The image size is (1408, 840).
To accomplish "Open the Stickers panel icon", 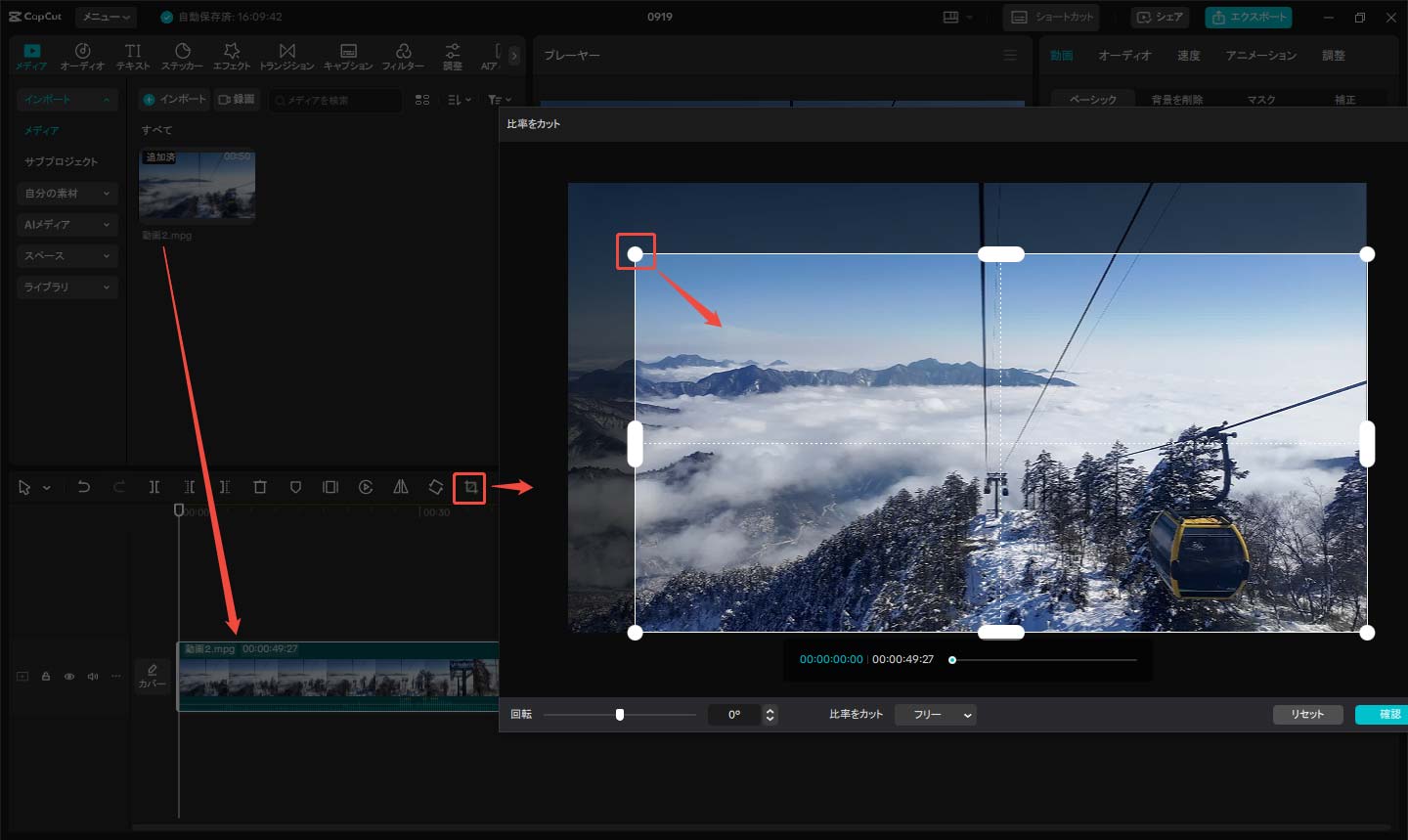I will pos(182,56).
